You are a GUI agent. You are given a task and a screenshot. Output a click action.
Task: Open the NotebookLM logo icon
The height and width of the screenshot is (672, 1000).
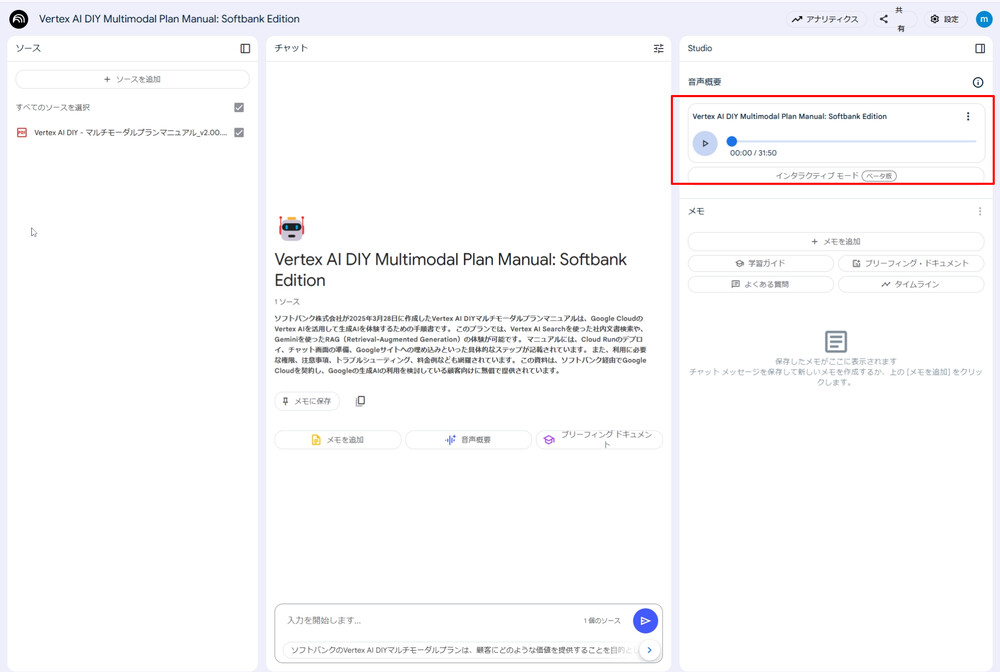18,18
